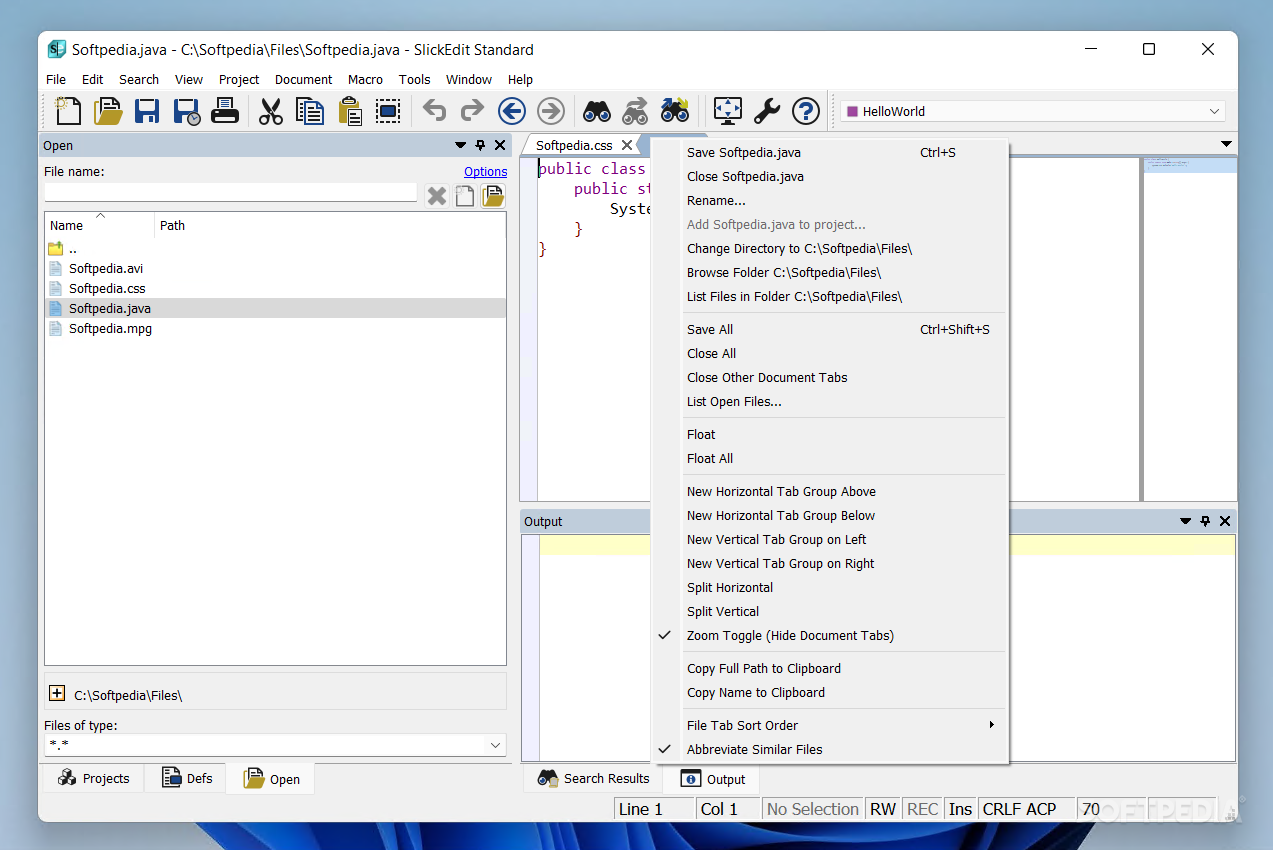Click the Options link
1273x850 pixels.
485,172
